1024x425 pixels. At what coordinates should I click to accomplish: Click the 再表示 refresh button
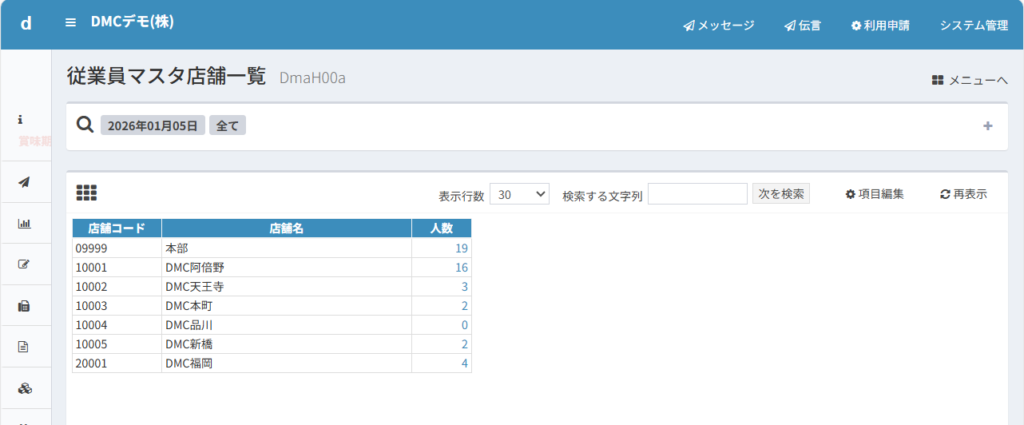[963, 194]
